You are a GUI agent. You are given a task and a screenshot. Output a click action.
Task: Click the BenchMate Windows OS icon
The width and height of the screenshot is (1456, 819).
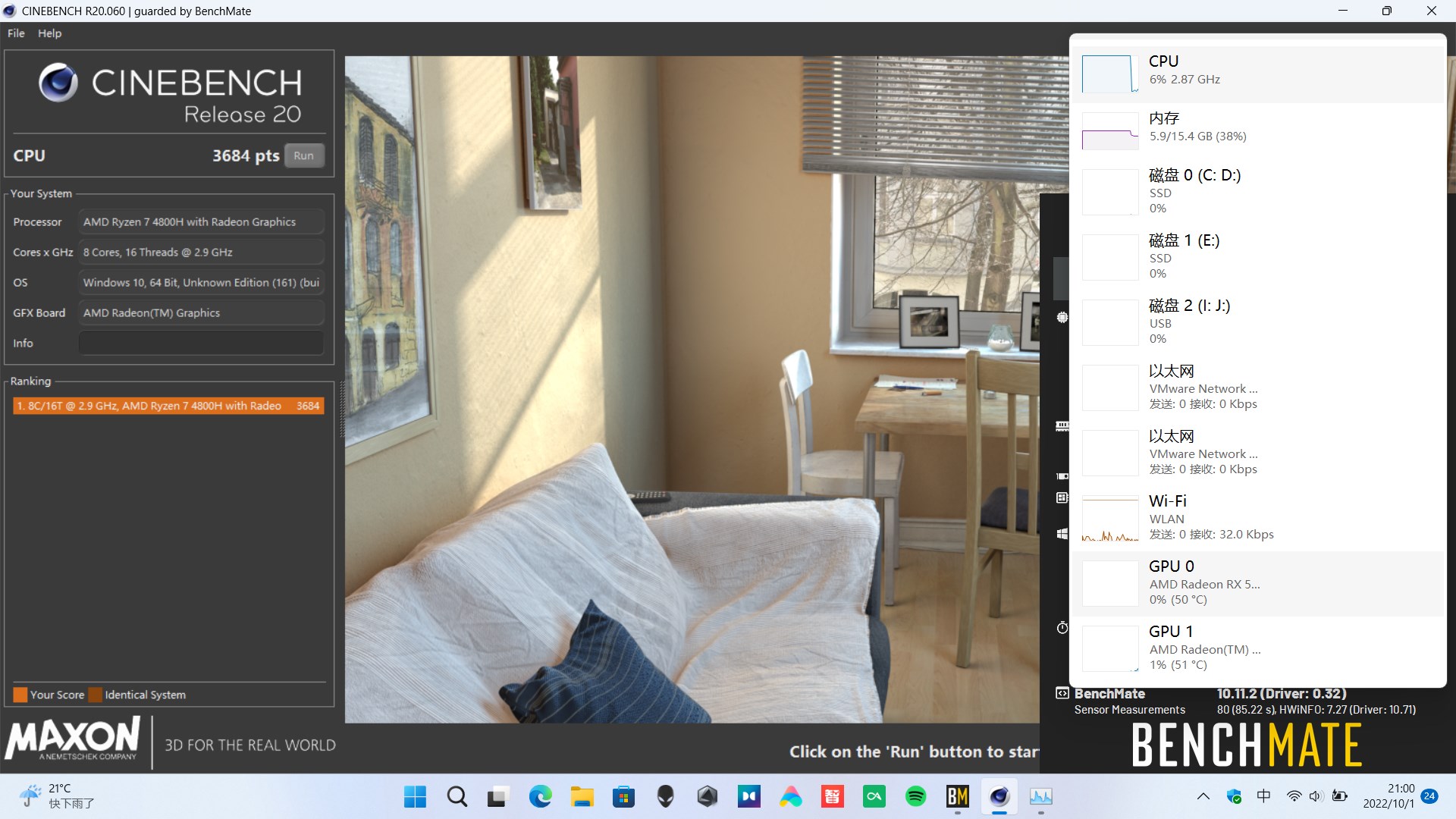click(x=1062, y=534)
